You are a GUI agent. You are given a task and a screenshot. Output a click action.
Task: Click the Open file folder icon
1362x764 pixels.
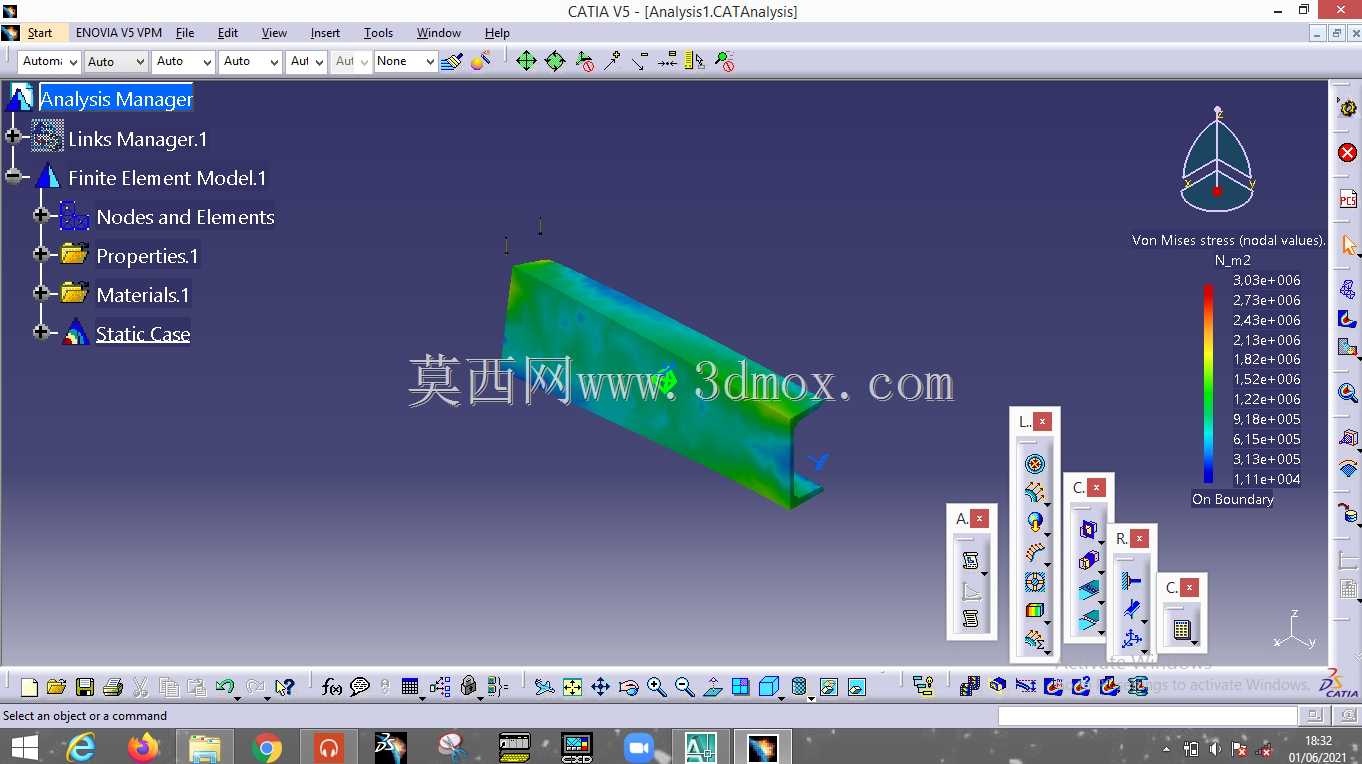(x=57, y=687)
